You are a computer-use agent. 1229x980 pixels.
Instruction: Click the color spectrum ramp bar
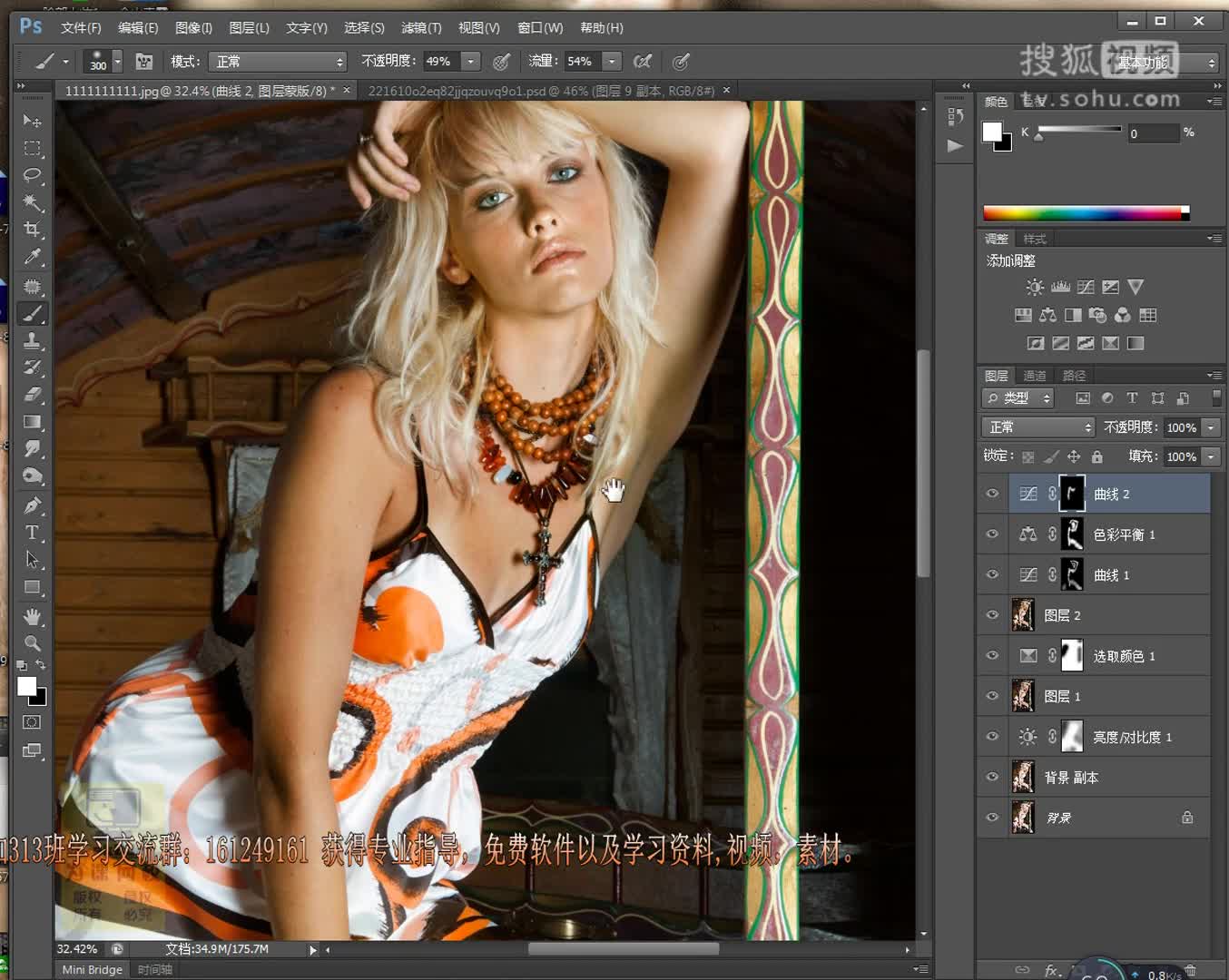coord(1086,214)
